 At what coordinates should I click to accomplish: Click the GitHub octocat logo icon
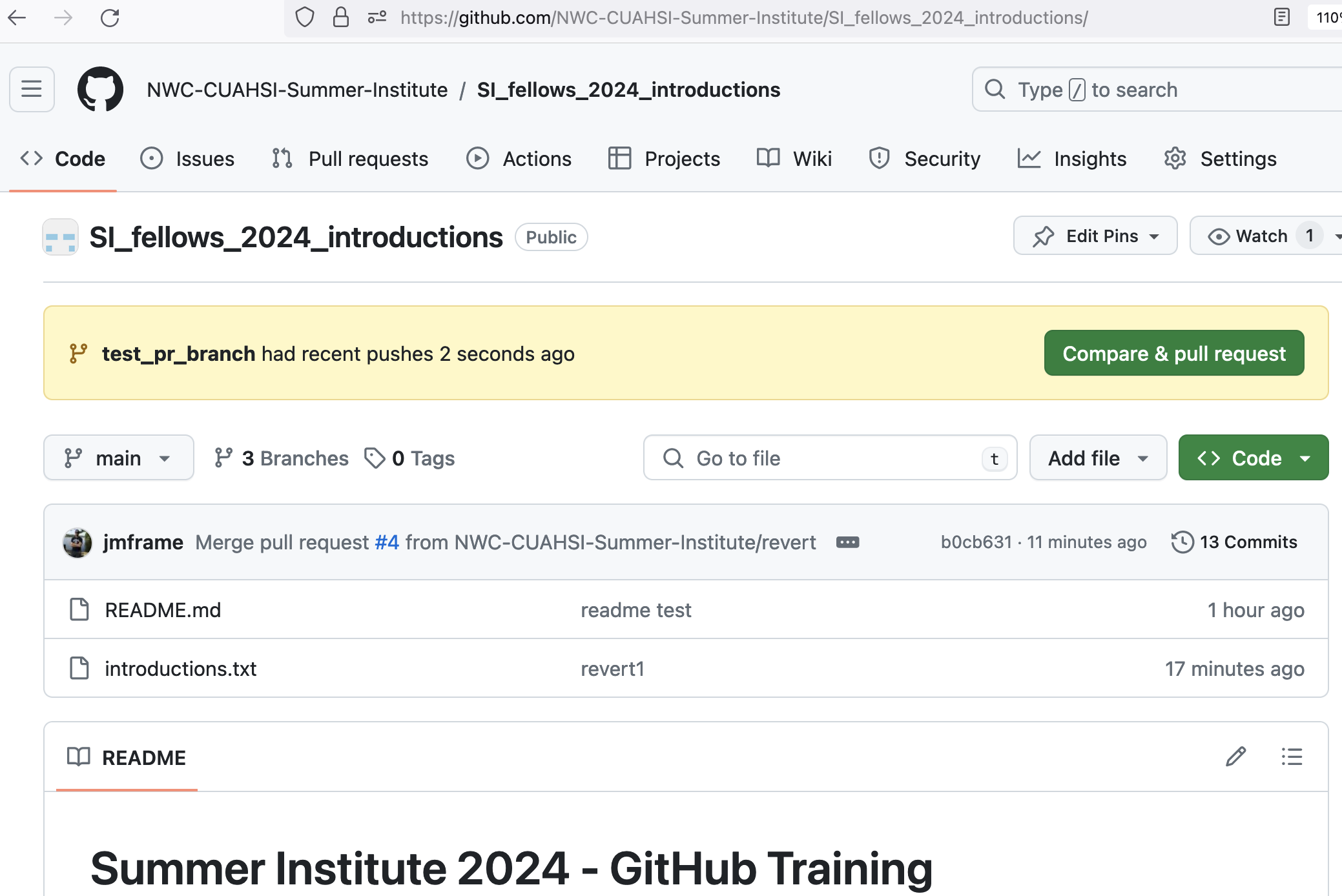tap(100, 89)
